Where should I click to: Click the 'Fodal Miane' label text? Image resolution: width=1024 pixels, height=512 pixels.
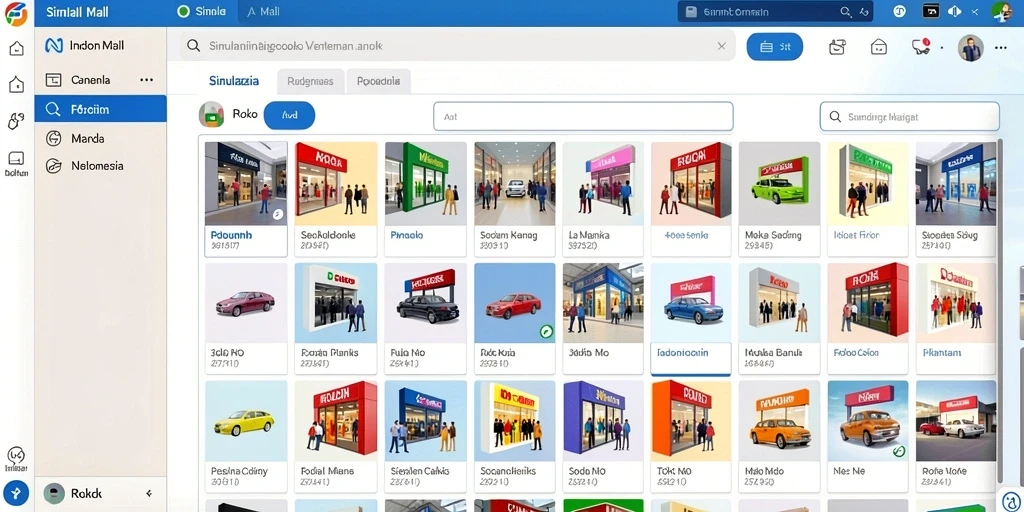click(327, 470)
